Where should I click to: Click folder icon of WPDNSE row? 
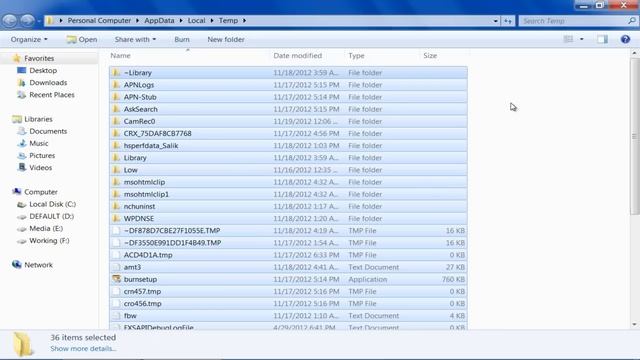tap(116, 218)
